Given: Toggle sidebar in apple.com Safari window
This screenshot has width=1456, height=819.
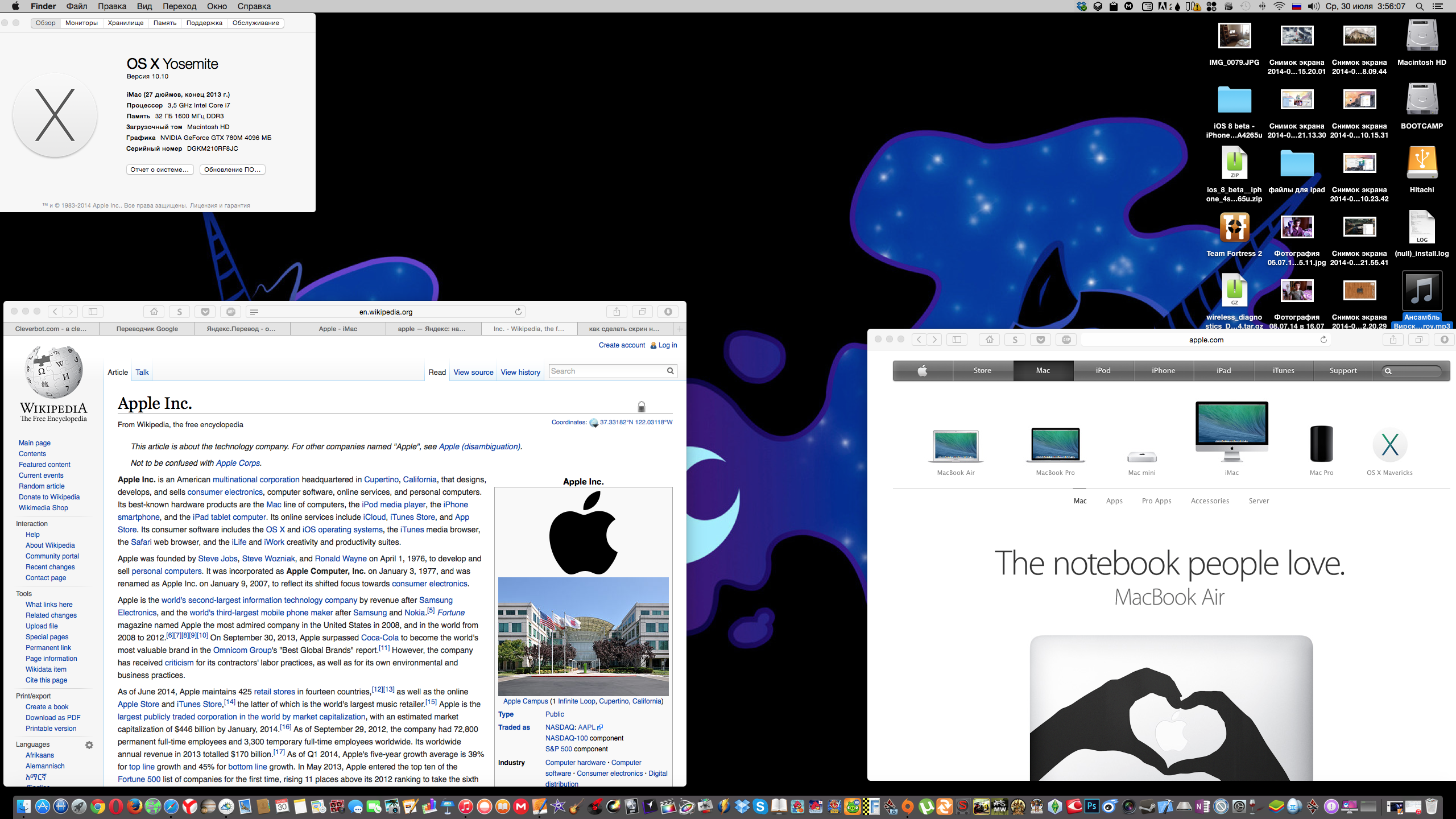Looking at the screenshot, I should tap(957, 340).
